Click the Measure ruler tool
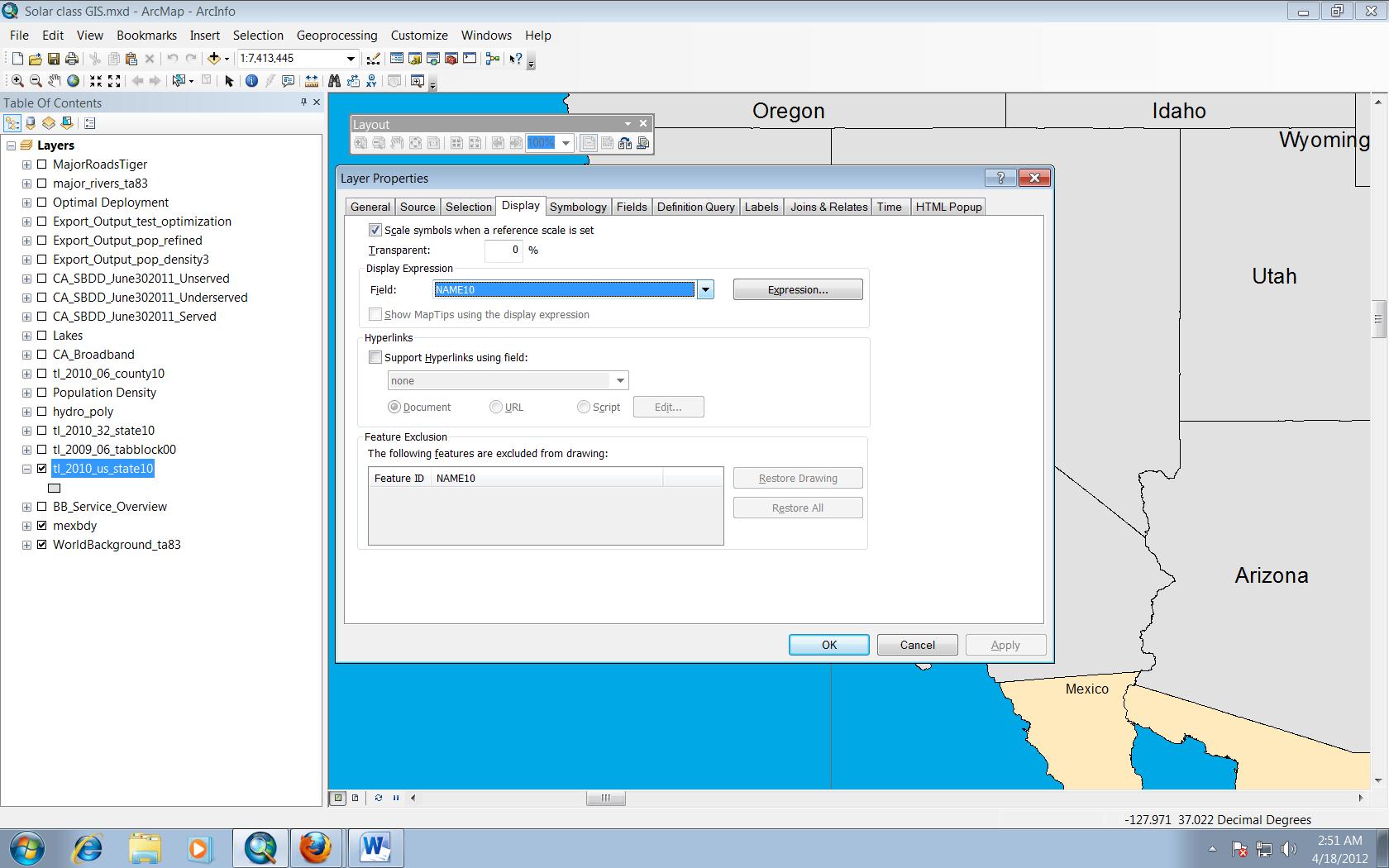1389x868 pixels. (312, 81)
